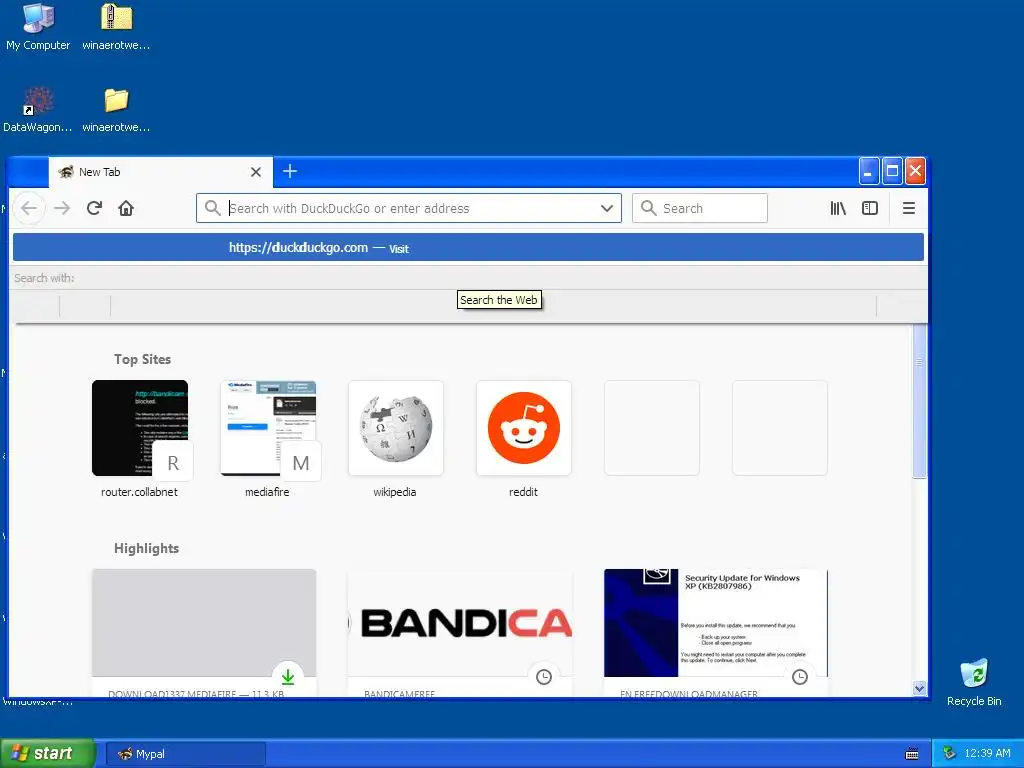Click the 12:39 AM taskbar clock
1024x768 pixels.
click(x=987, y=753)
